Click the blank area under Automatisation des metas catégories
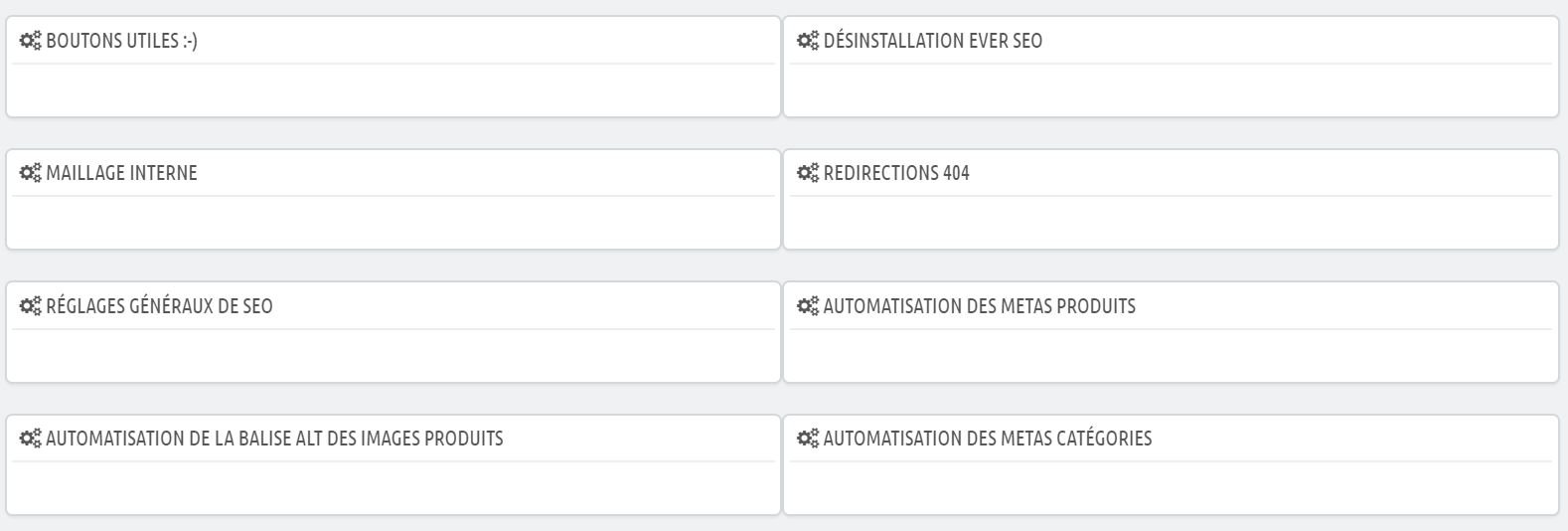This screenshot has height=531, width=1568. tap(1171, 486)
